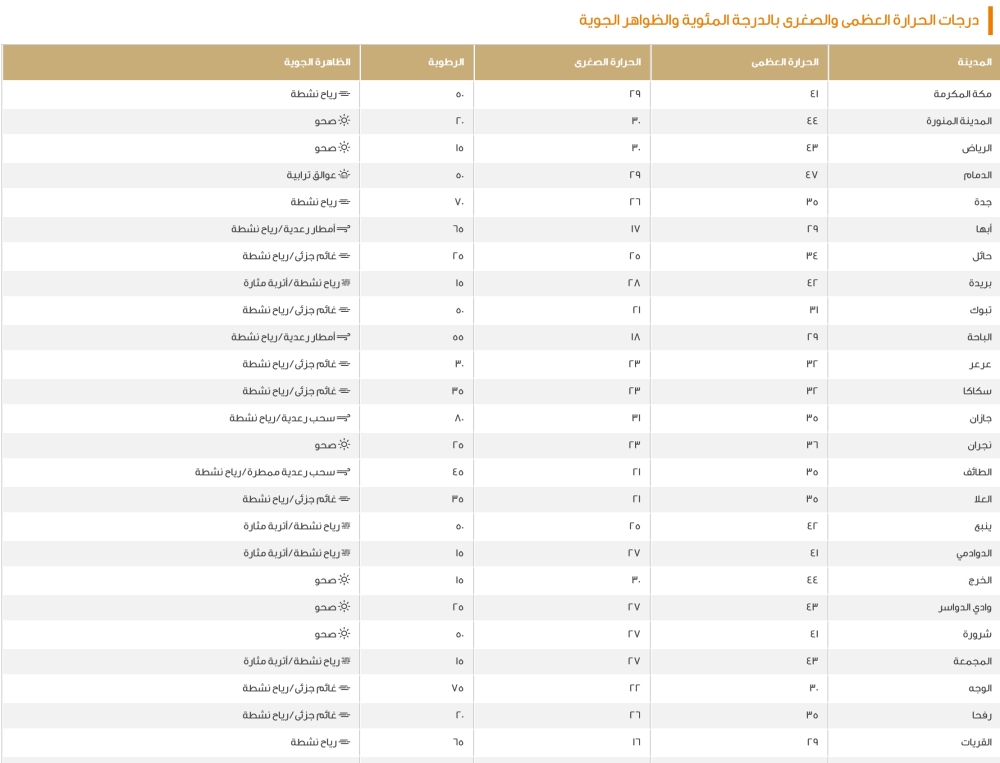Click the page title about temperature degrees

(779, 20)
